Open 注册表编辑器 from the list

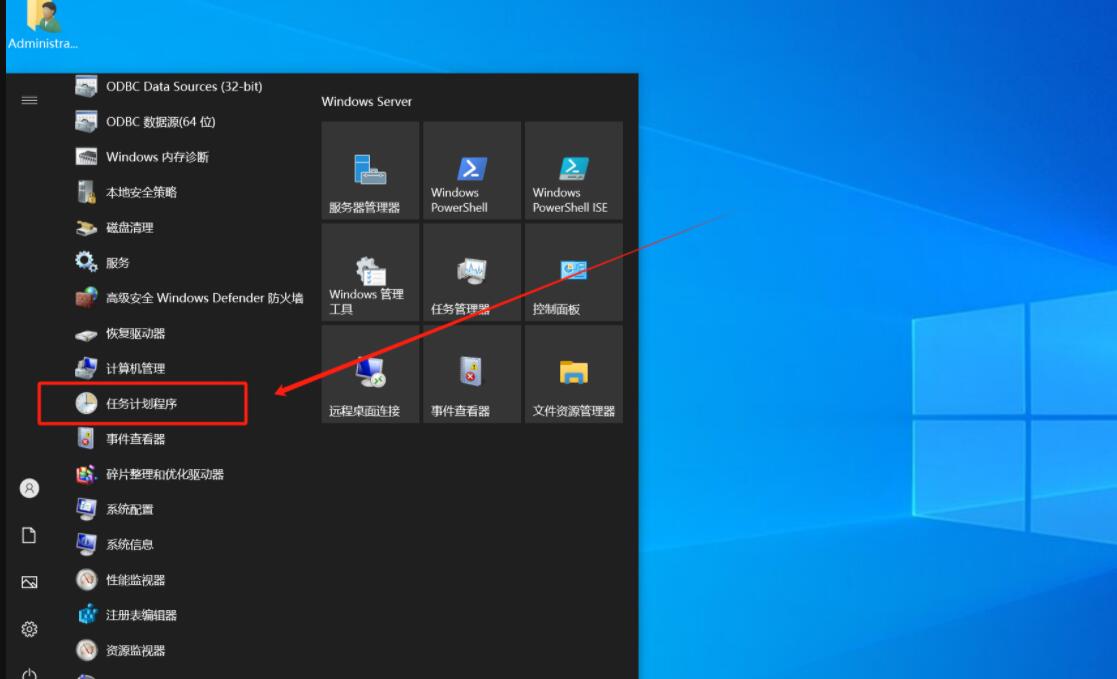[x=141, y=615]
